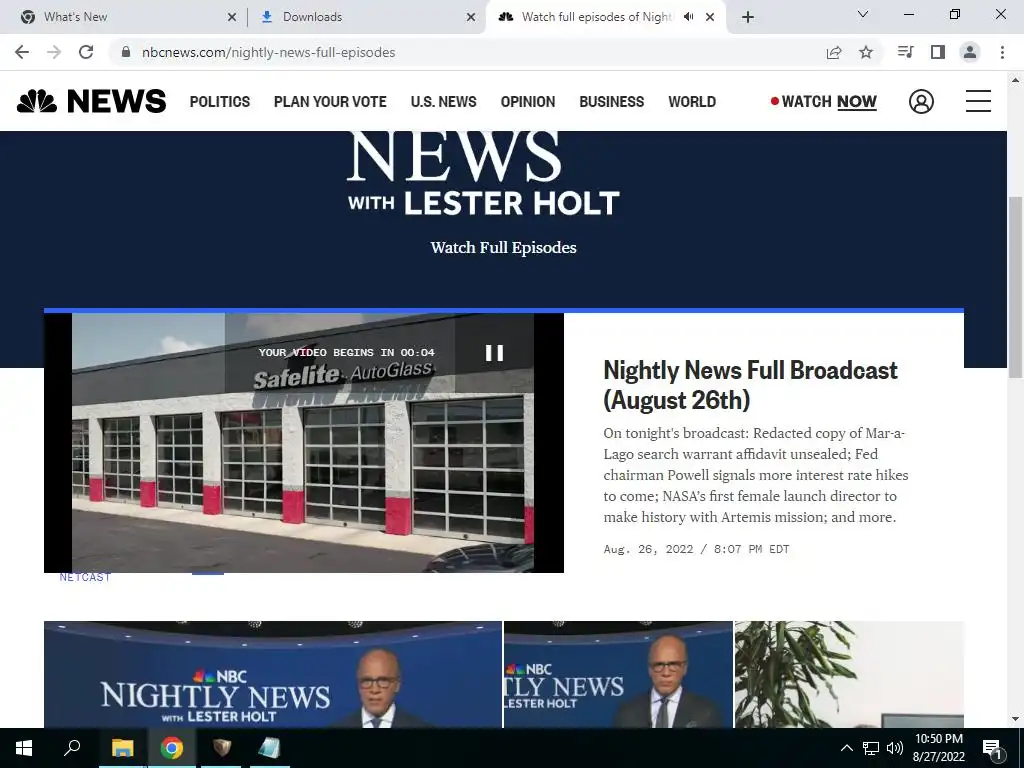The image size is (1024, 768).
Task: Mute the tab audio speaker icon
Action: pos(688,17)
